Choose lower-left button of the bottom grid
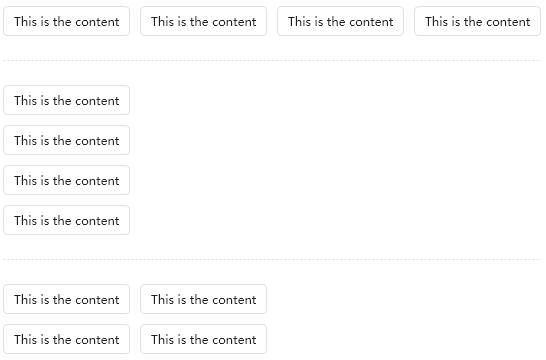 (x=67, y=339)
